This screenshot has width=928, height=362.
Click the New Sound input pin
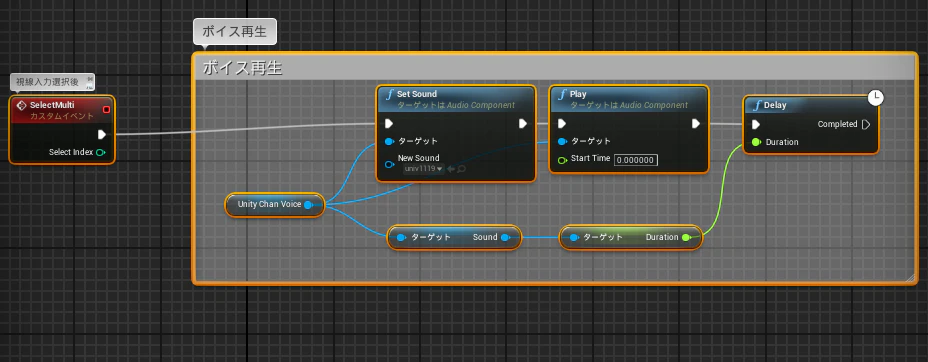point(389,164)
